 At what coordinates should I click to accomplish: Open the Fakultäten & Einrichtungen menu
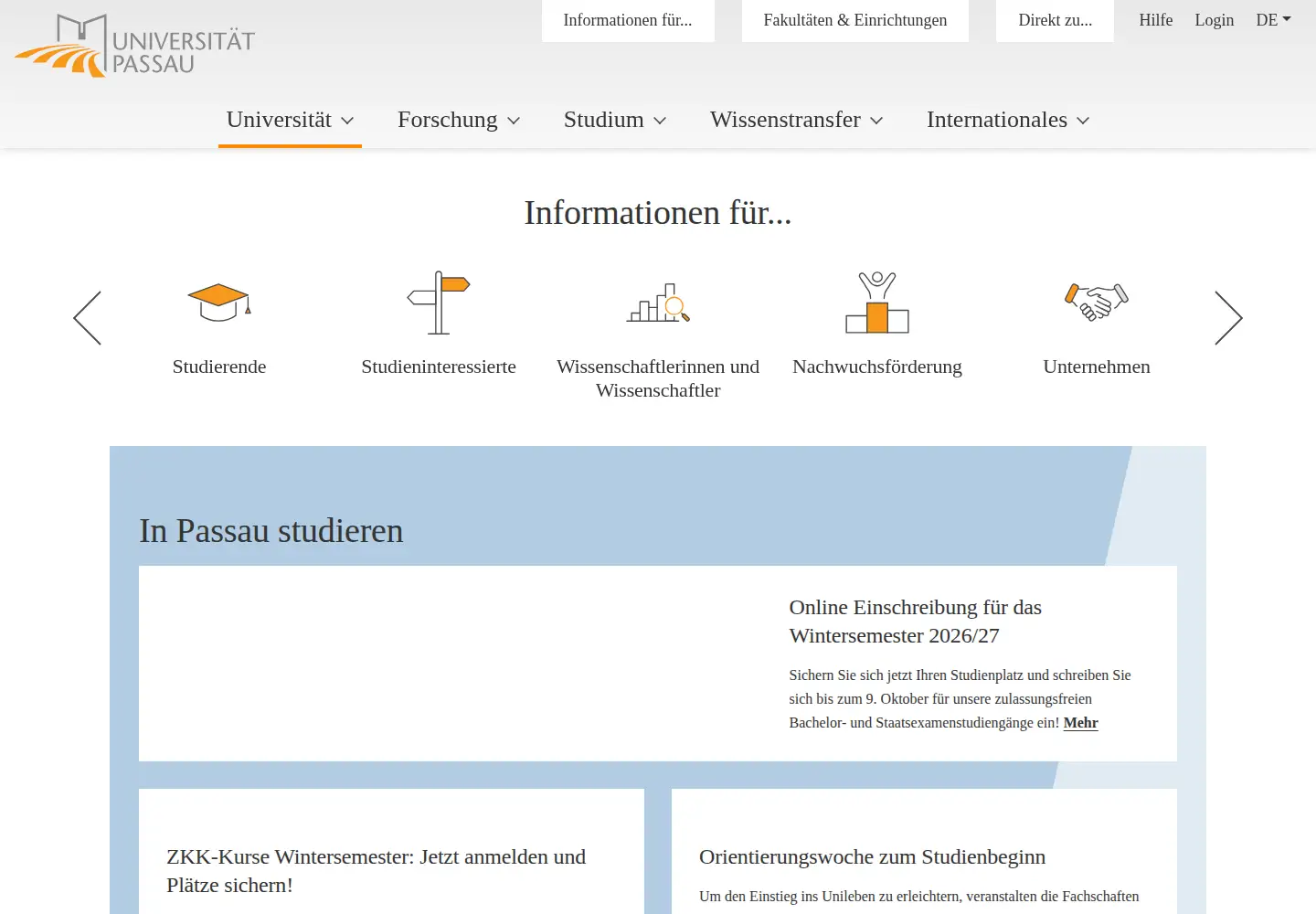pyautogui.click(x=855, y=20)
